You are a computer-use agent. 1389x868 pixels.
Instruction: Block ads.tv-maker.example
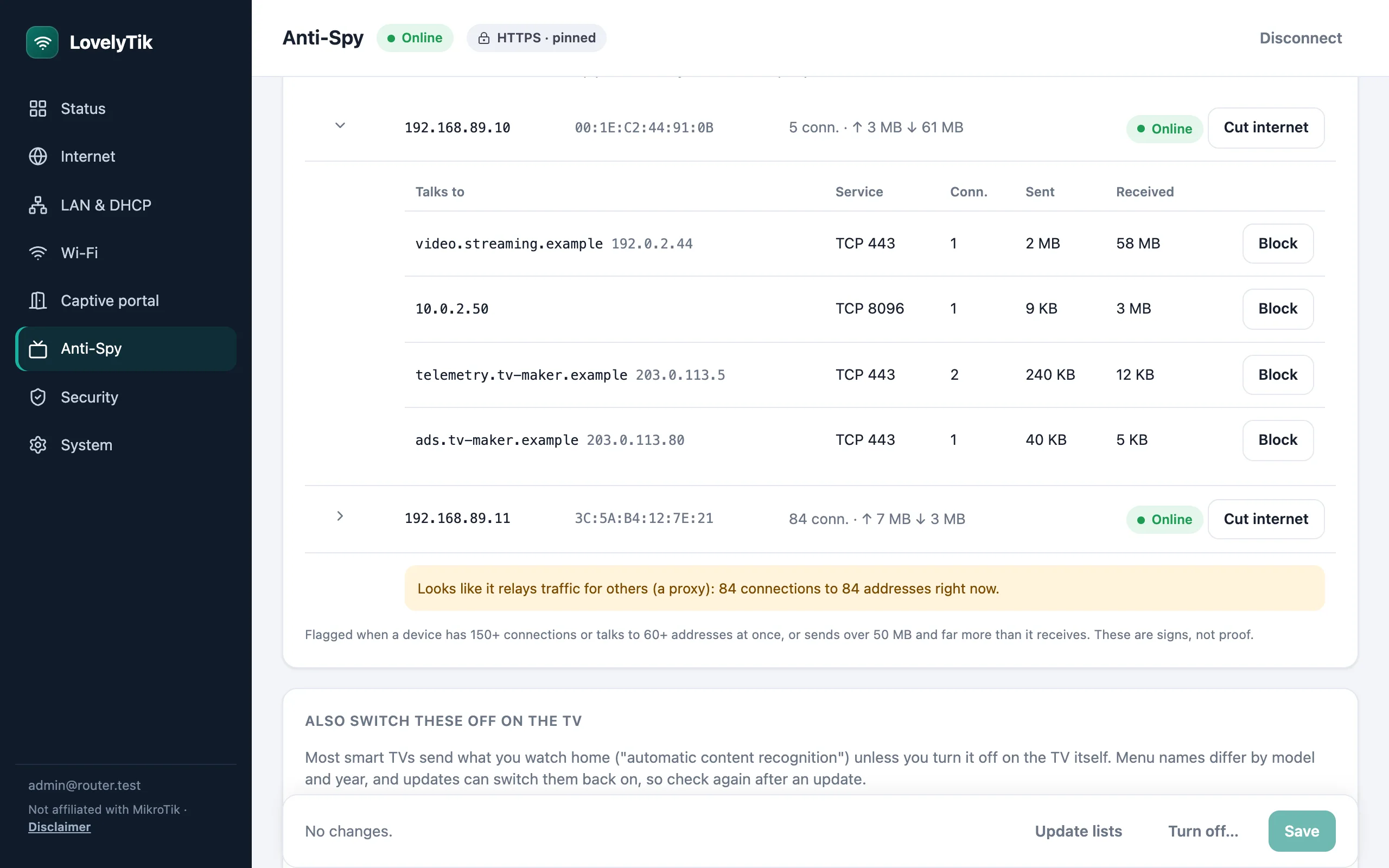pyautogui.click(x=1278, y=440)
